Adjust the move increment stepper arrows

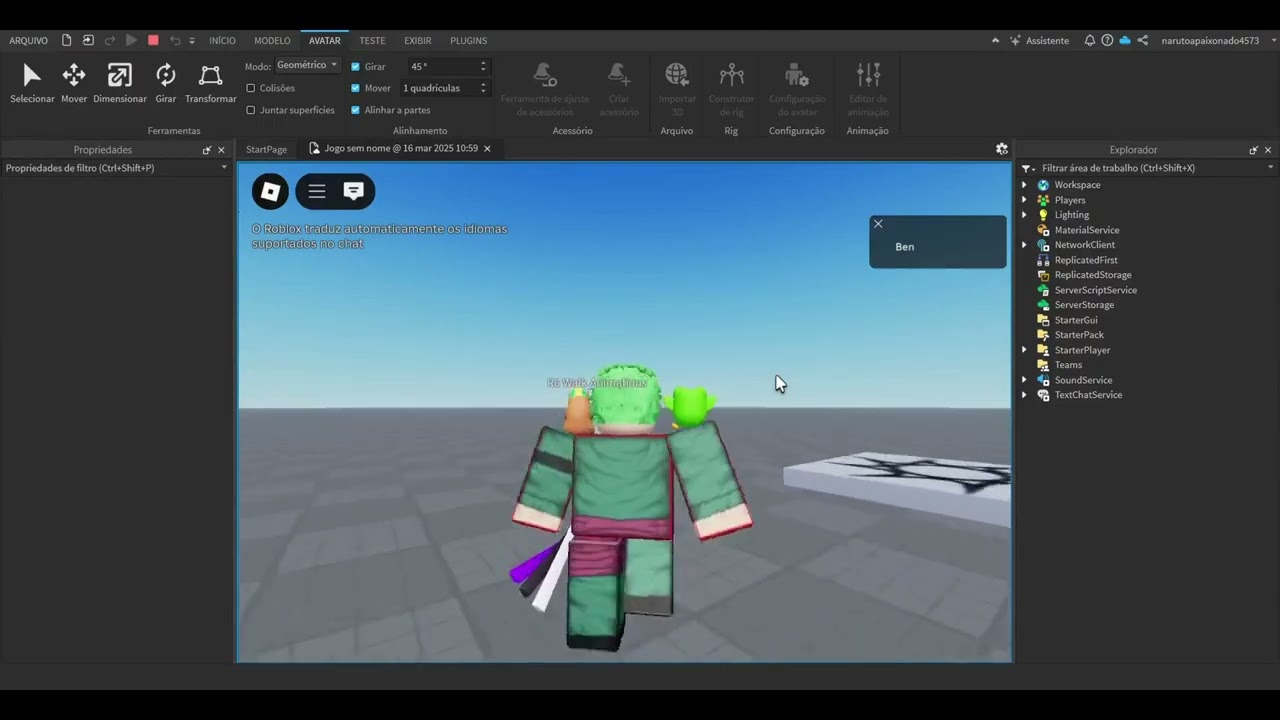point(483,88)
